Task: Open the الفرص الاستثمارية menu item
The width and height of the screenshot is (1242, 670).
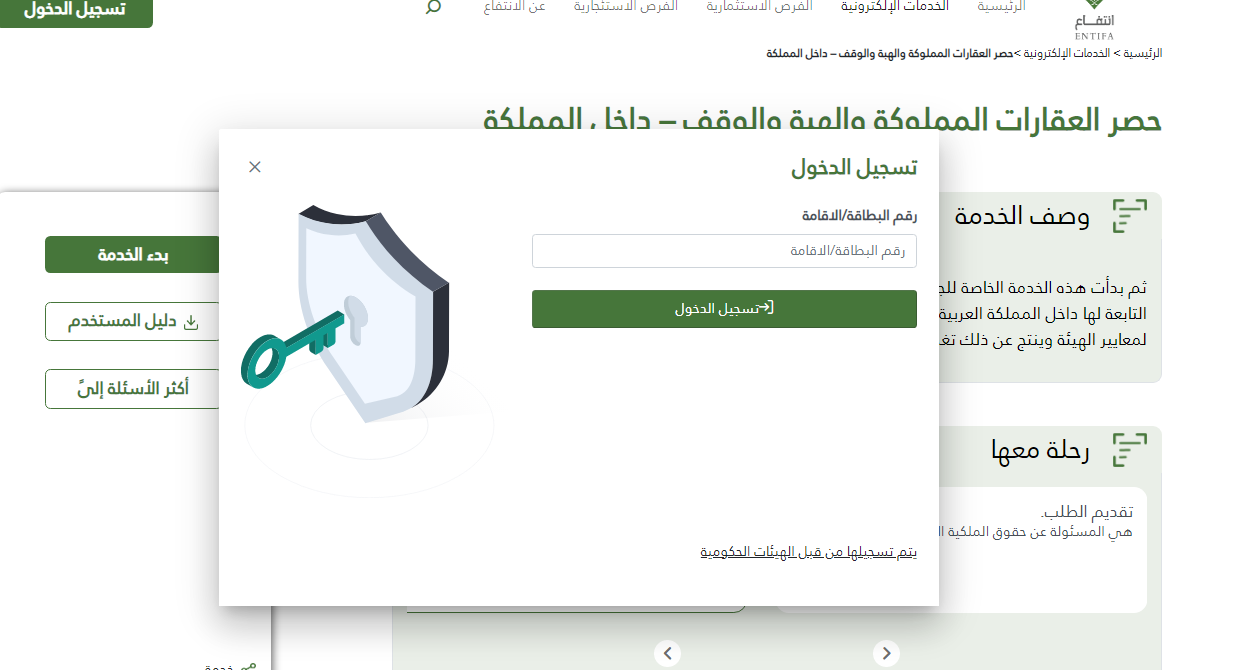Action: (x=759, y=6)
